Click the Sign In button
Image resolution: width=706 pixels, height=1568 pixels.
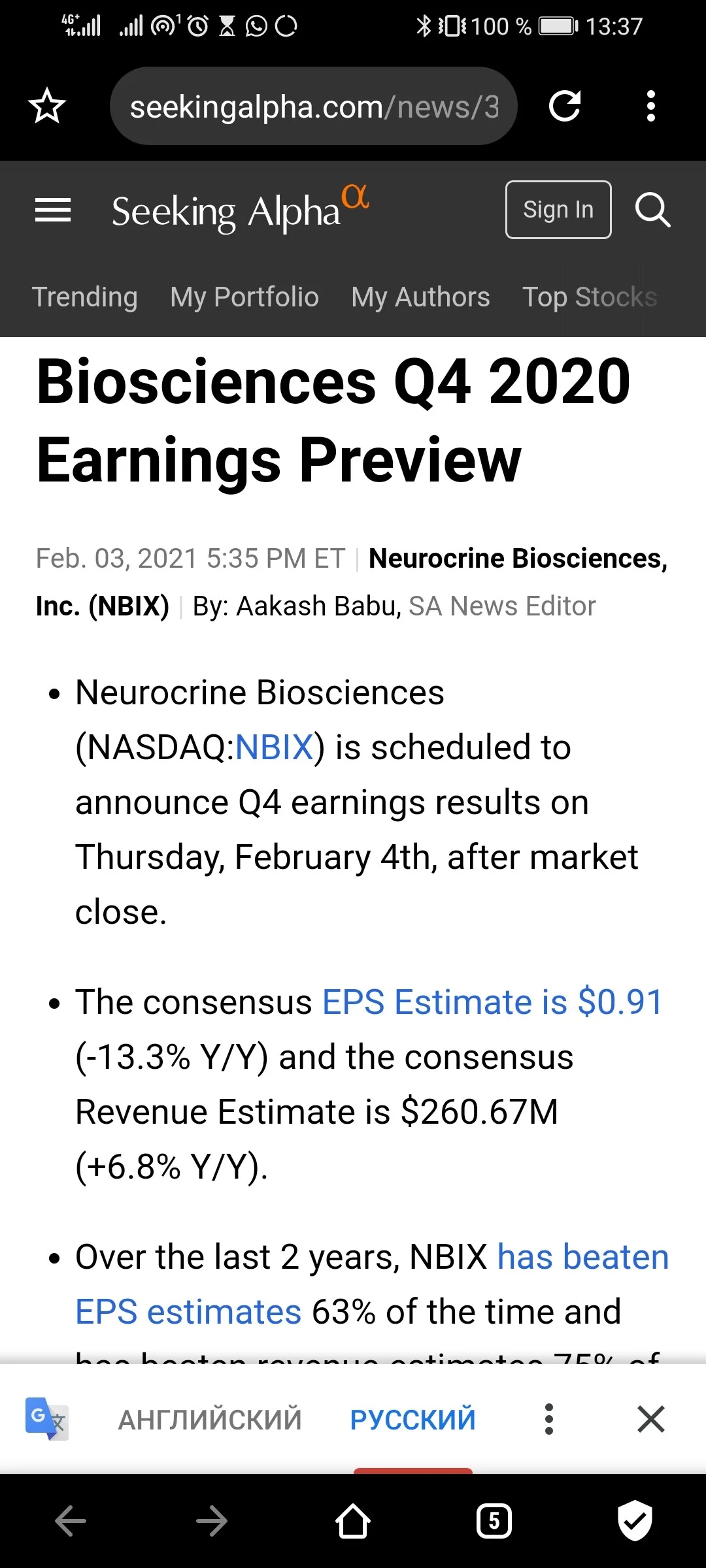(558, 210)
